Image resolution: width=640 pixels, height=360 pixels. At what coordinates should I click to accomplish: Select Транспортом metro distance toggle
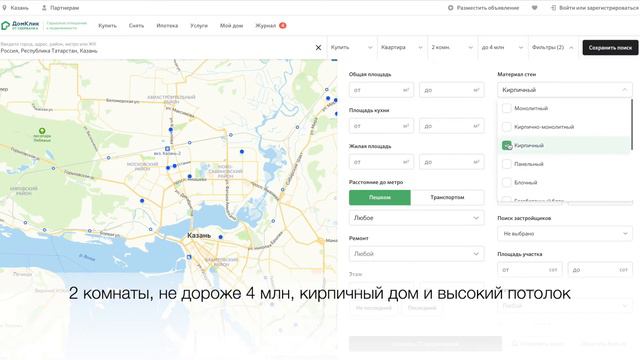point(447,198)
